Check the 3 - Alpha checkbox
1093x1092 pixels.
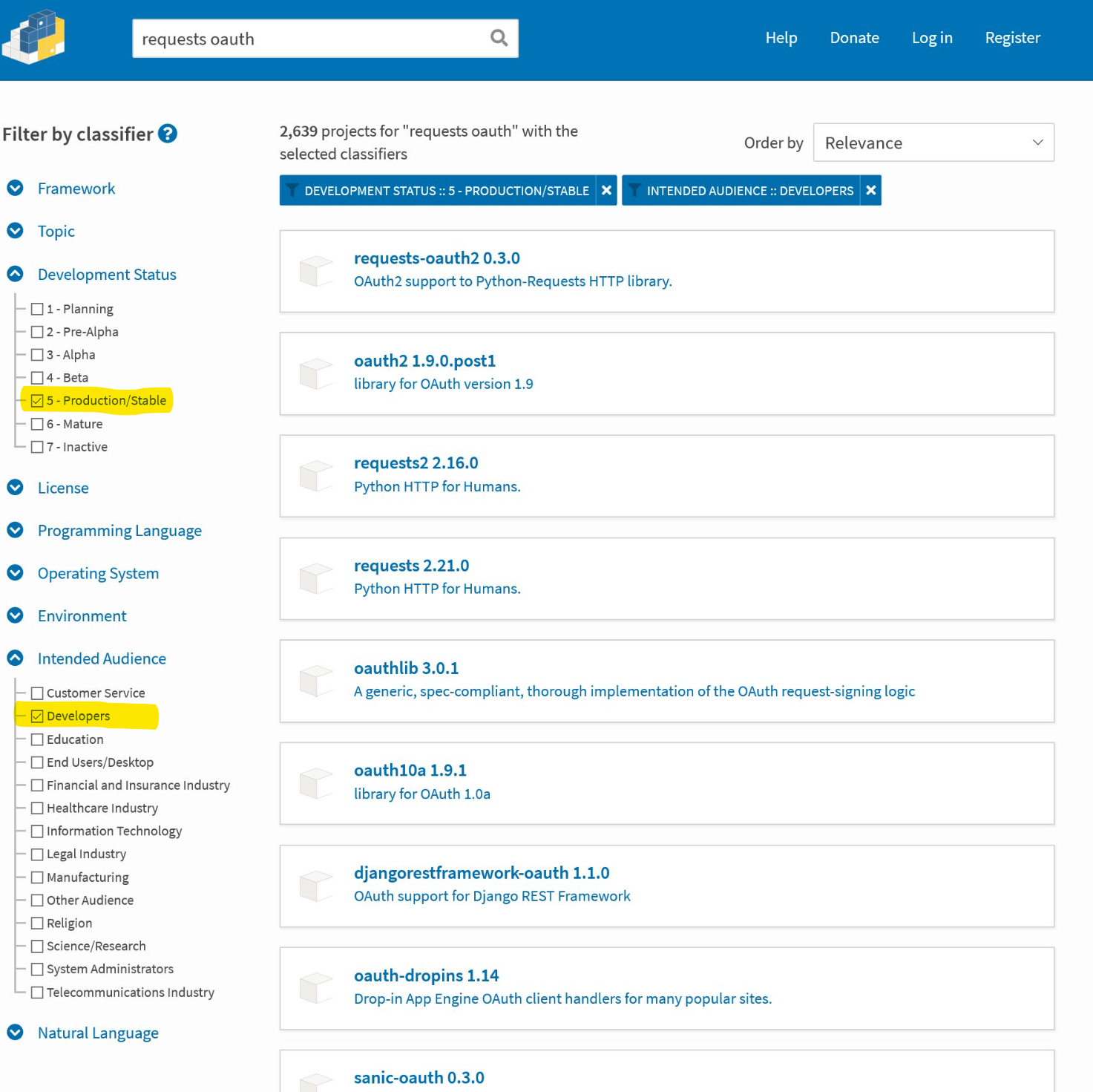(37, 355)
